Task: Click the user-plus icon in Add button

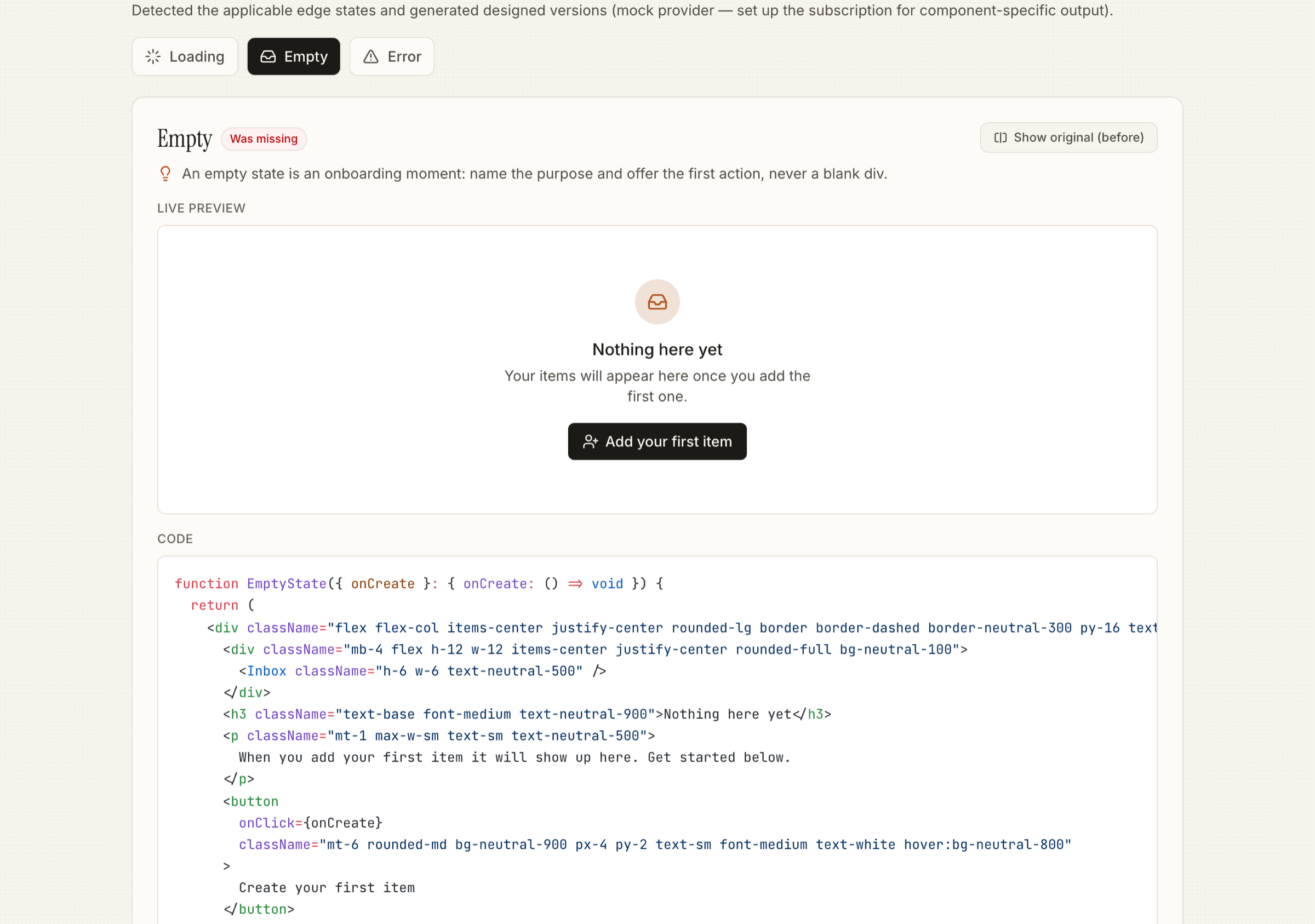Action: pyautogui.click(x=590, y=441)
